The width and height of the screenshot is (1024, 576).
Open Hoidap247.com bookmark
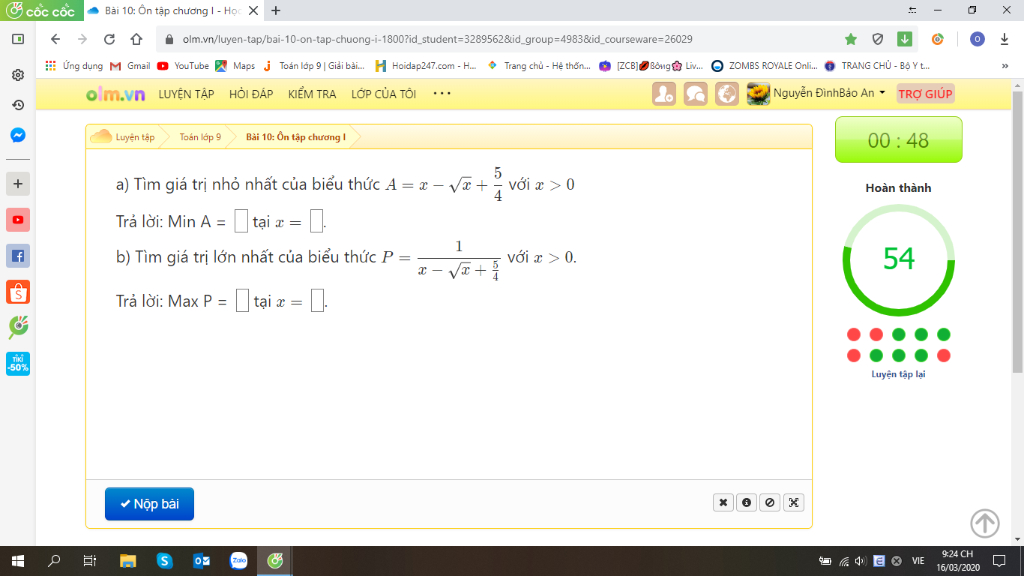pos(426,66)
